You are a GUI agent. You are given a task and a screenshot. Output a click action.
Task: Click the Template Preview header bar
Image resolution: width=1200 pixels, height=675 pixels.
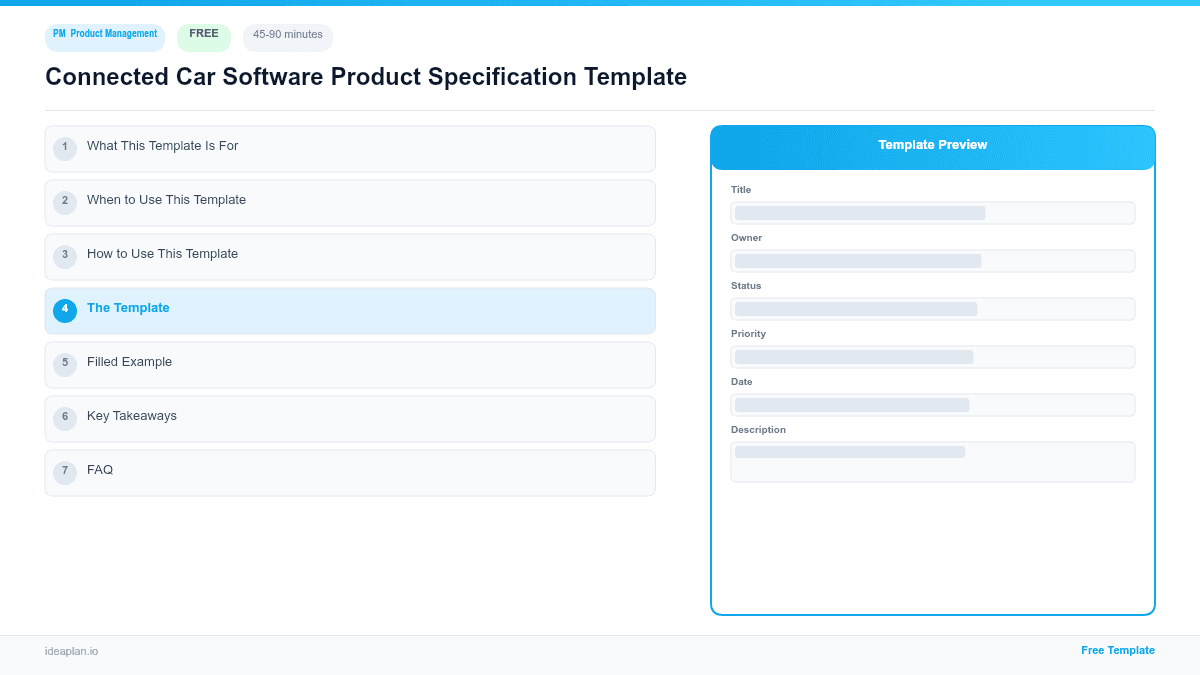(x=932, y=147)
